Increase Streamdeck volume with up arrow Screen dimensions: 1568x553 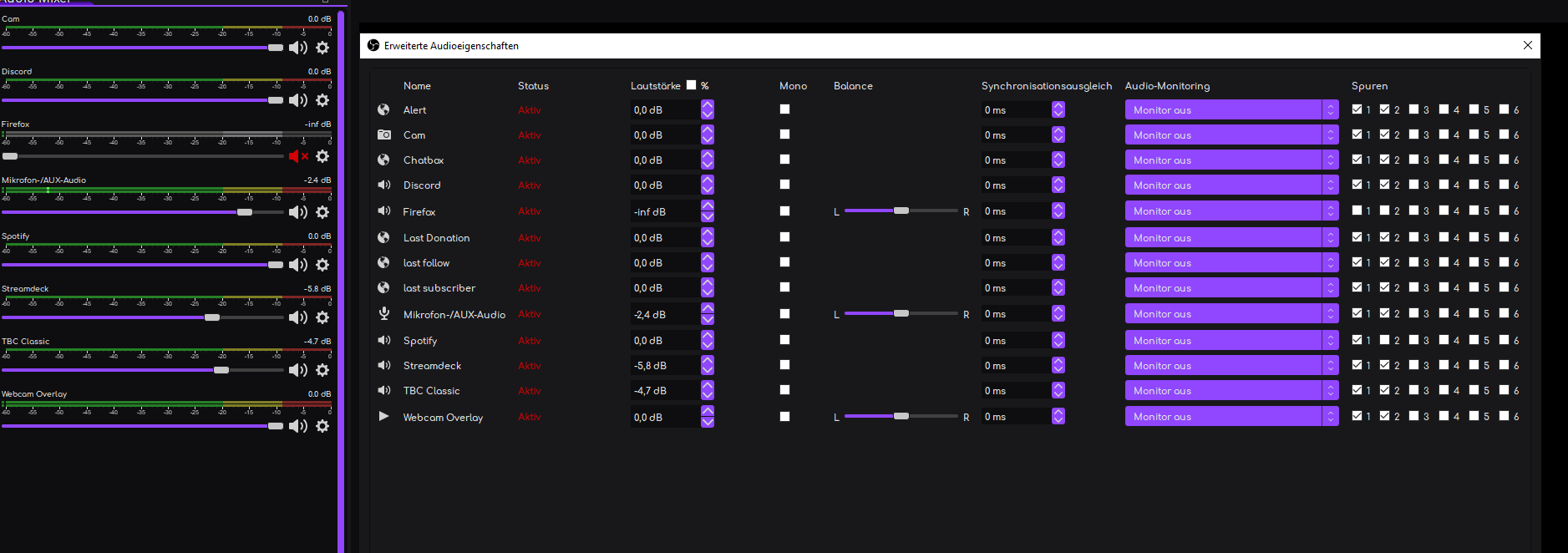pos(708,362)
